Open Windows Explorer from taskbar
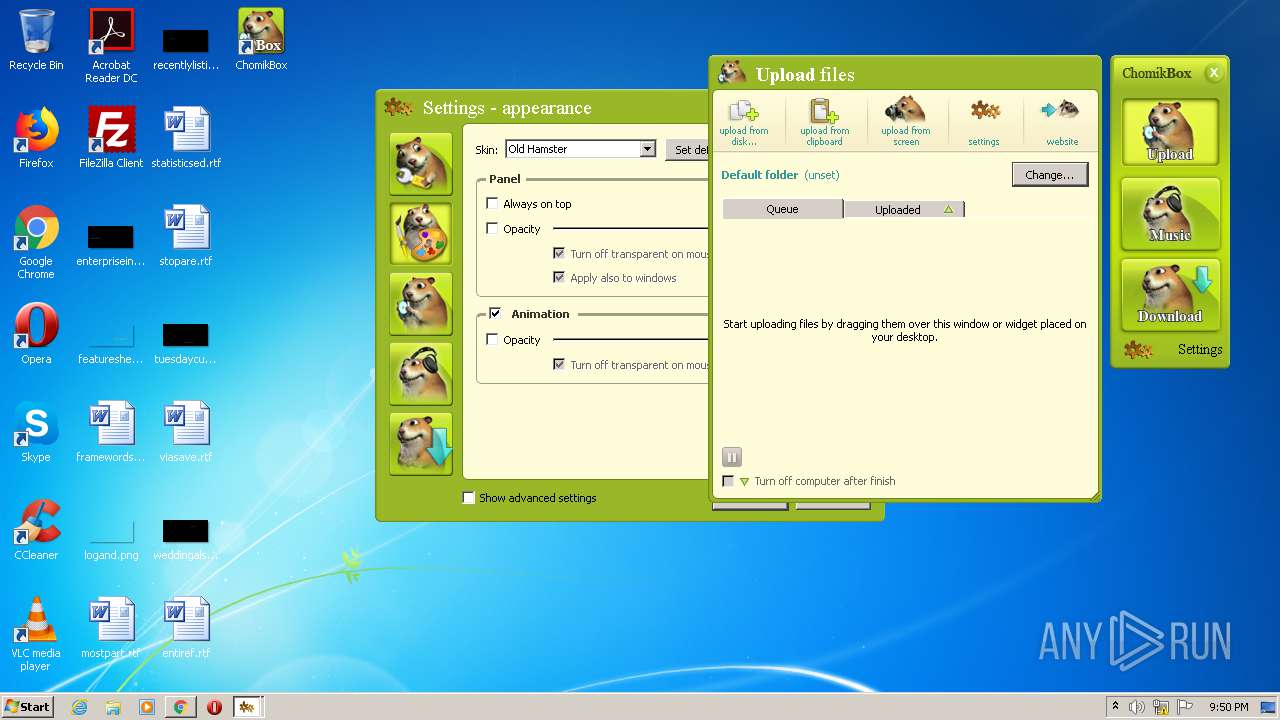 113,707
